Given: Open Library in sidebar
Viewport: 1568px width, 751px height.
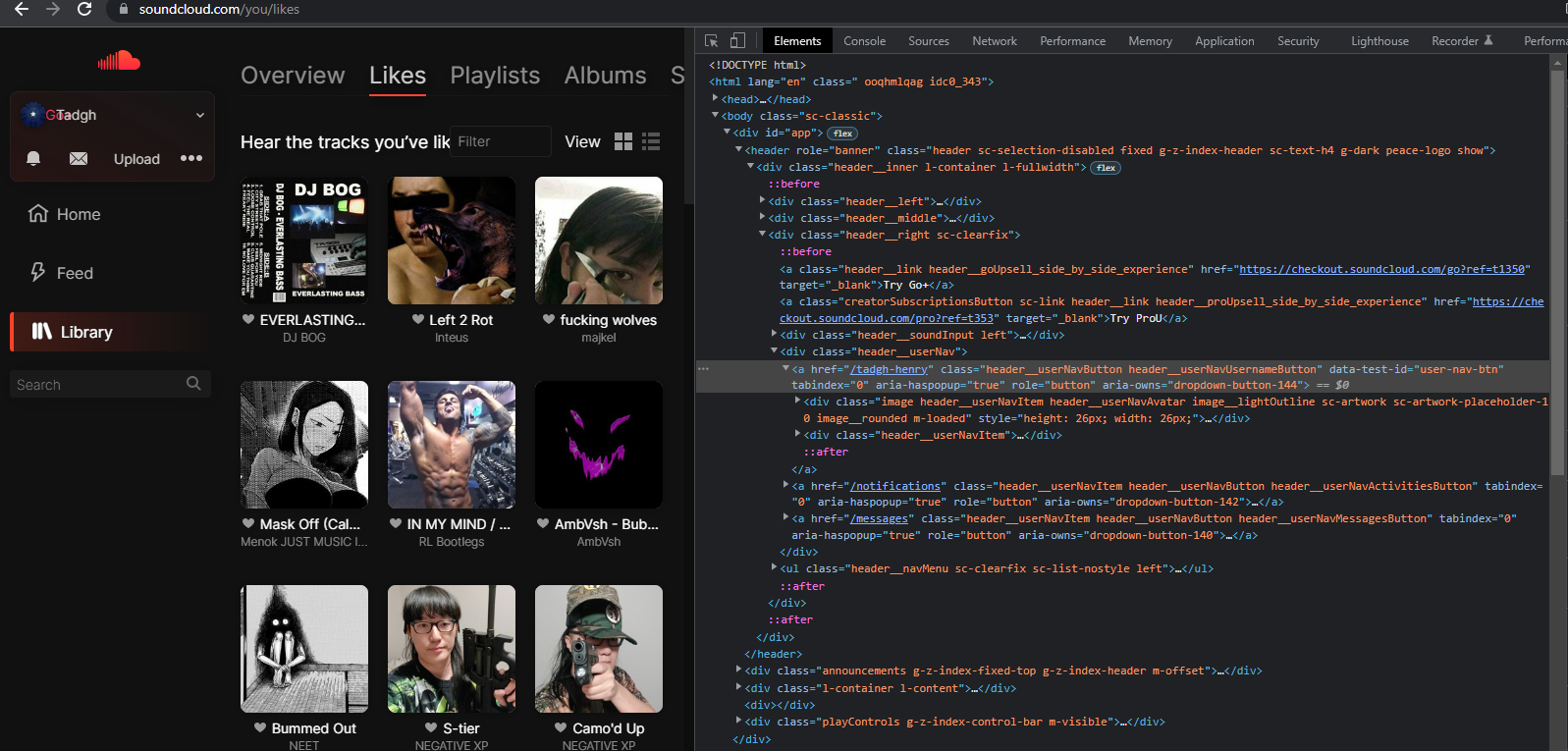Looking at the screenshot, I should 111,332.
